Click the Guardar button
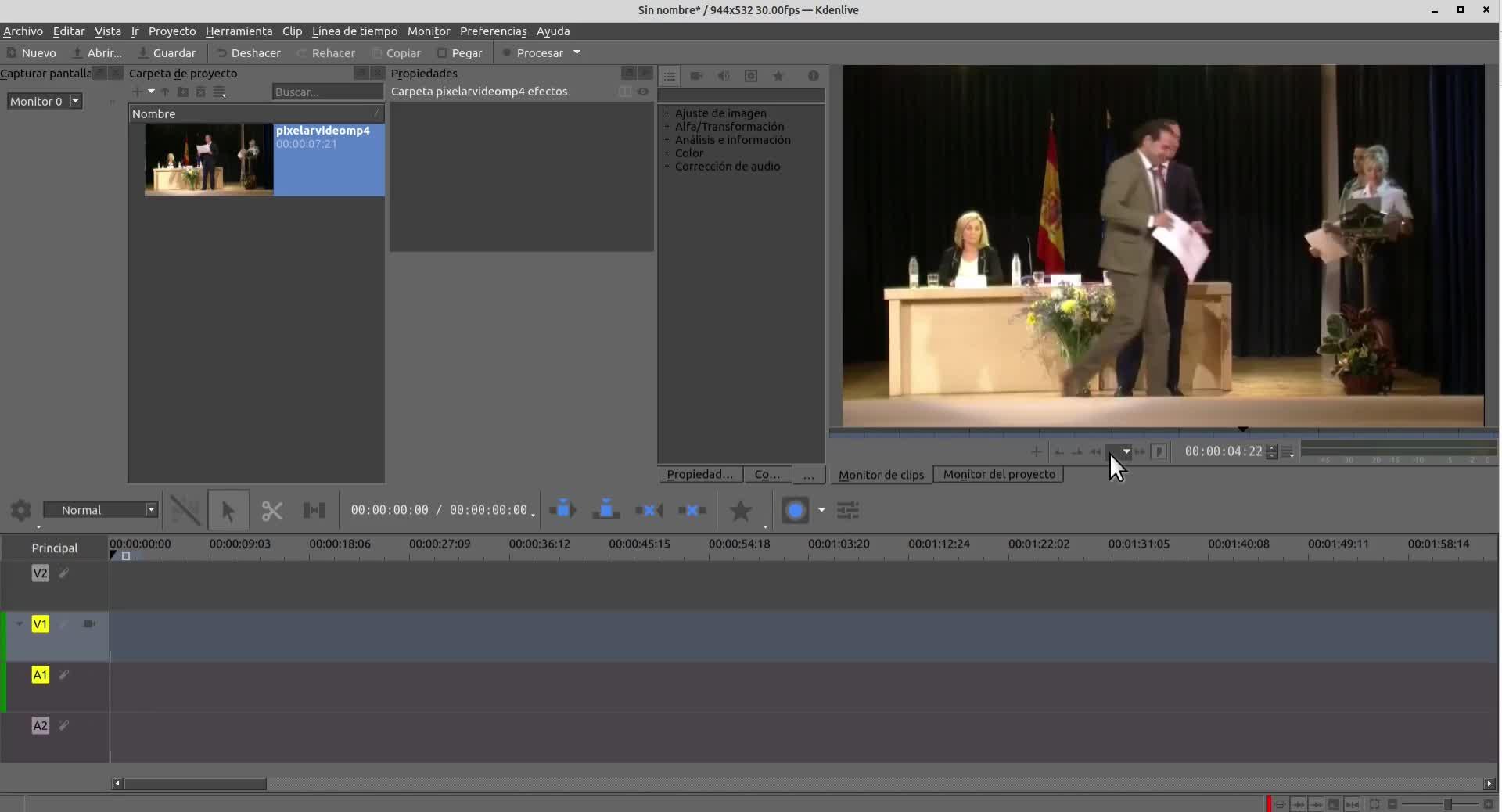The image size is (1502, 812). coord(167,53)
